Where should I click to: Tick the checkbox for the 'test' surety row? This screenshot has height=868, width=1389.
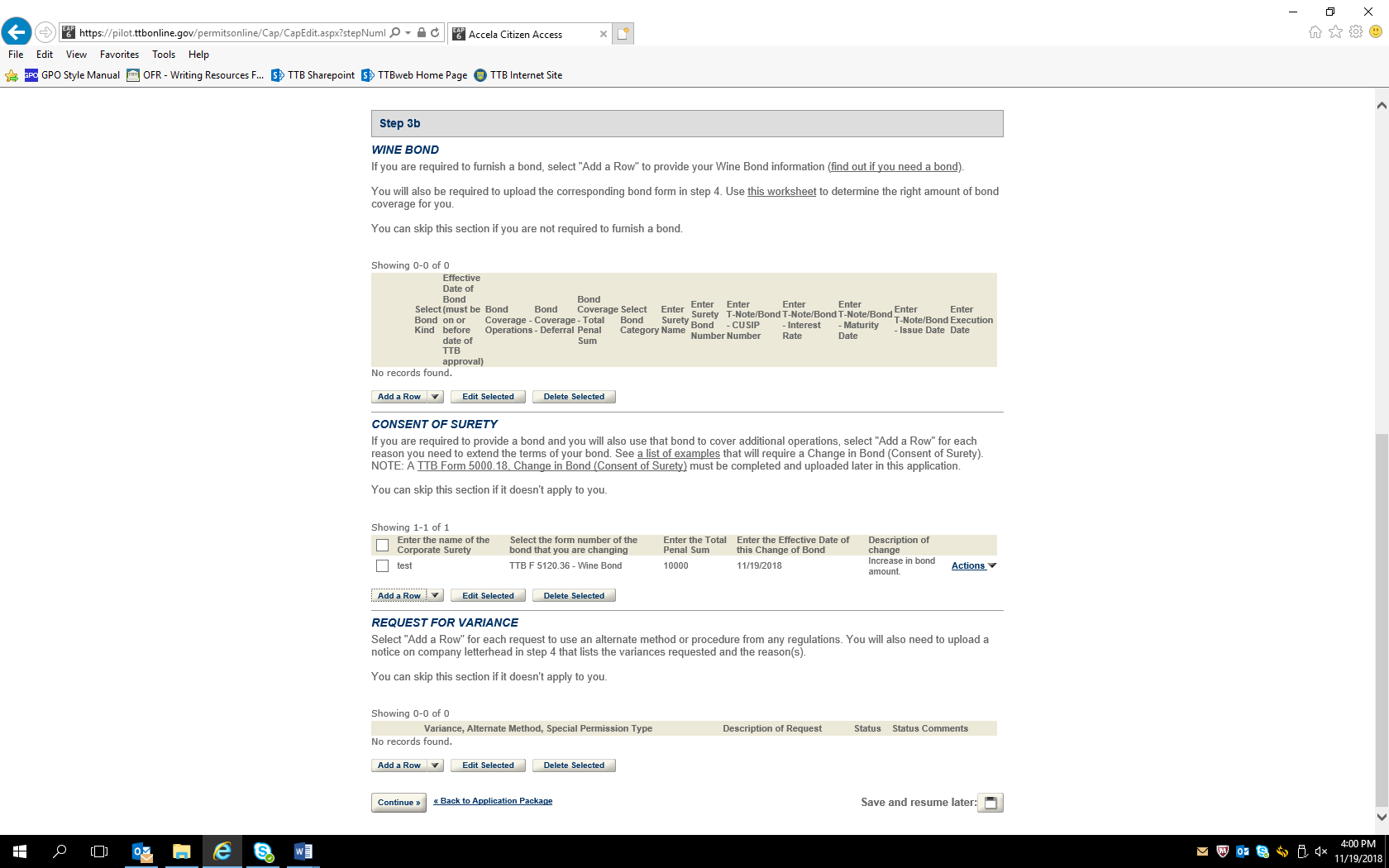click(x=382, y=566)
